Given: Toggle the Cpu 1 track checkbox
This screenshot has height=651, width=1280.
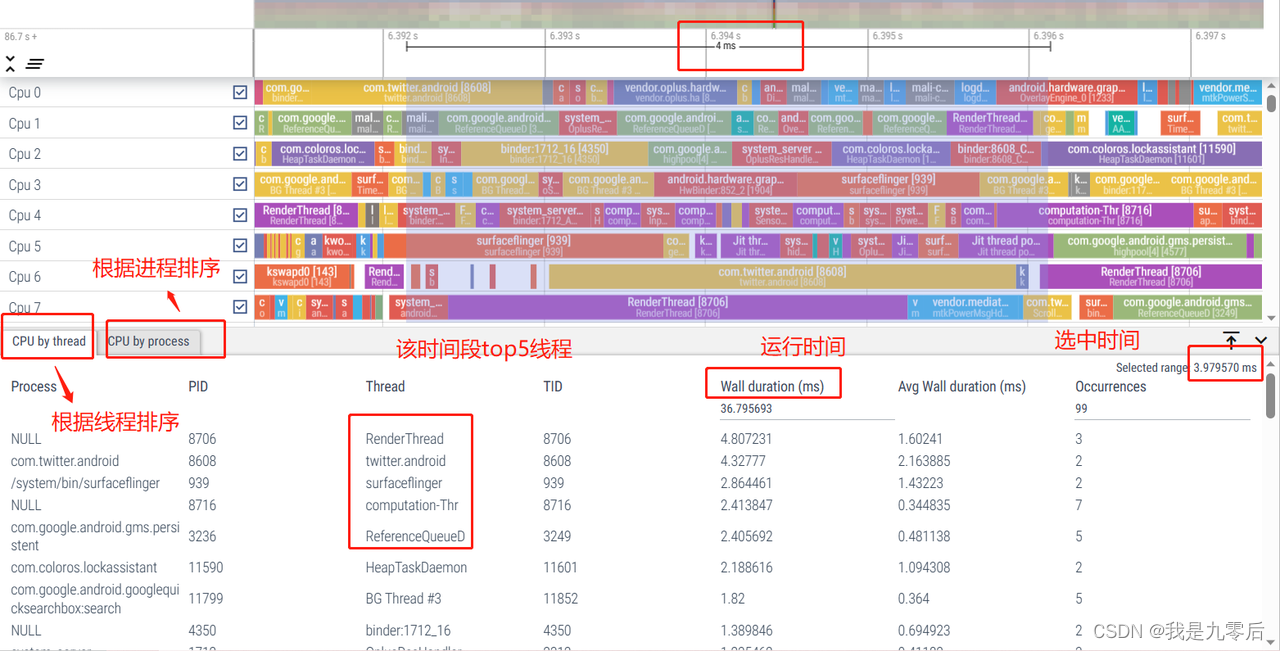Looking at the screenshot, I should pyautogui.click(x=240, y=123).
